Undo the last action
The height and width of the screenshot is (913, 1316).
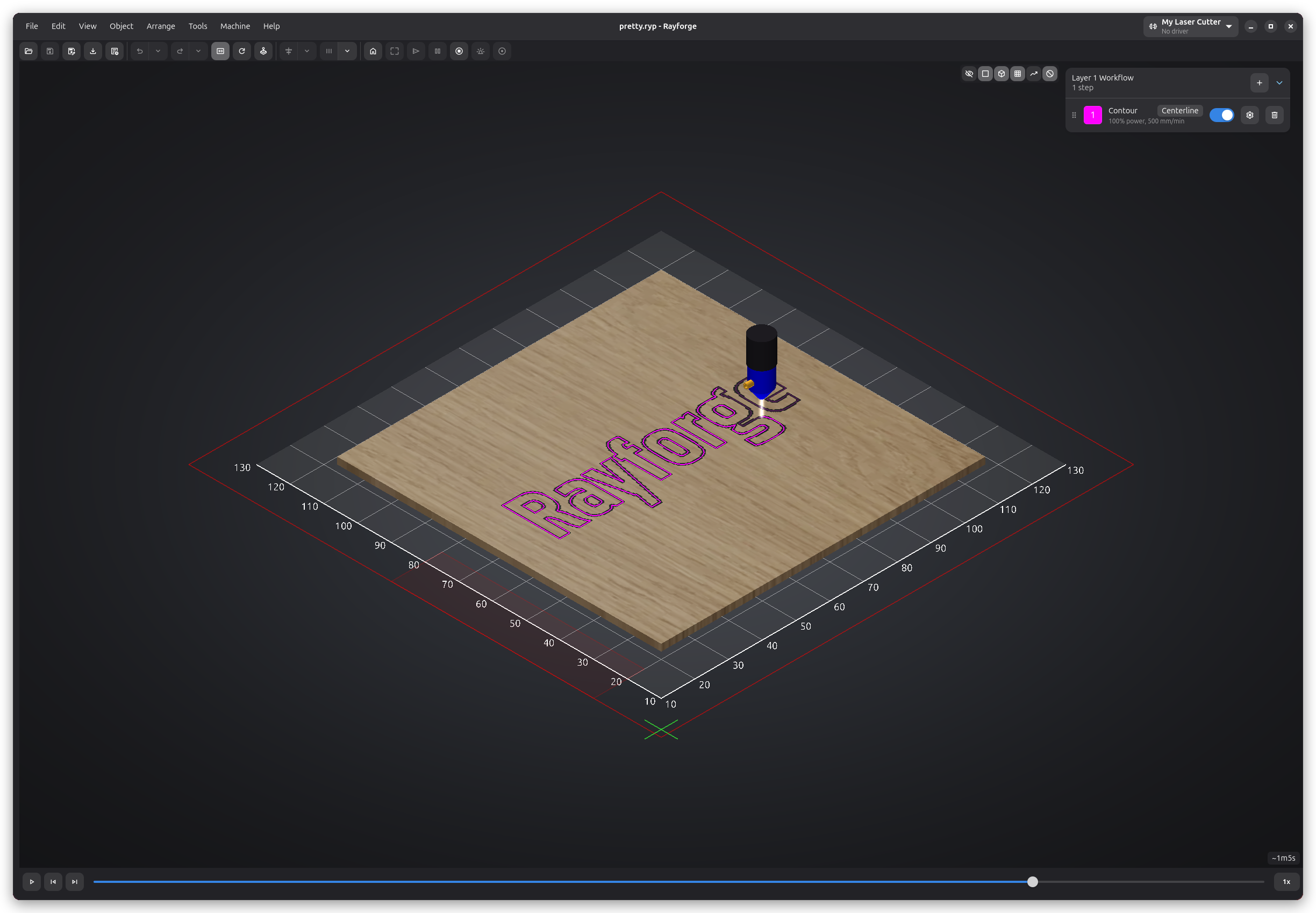[140, 51]
